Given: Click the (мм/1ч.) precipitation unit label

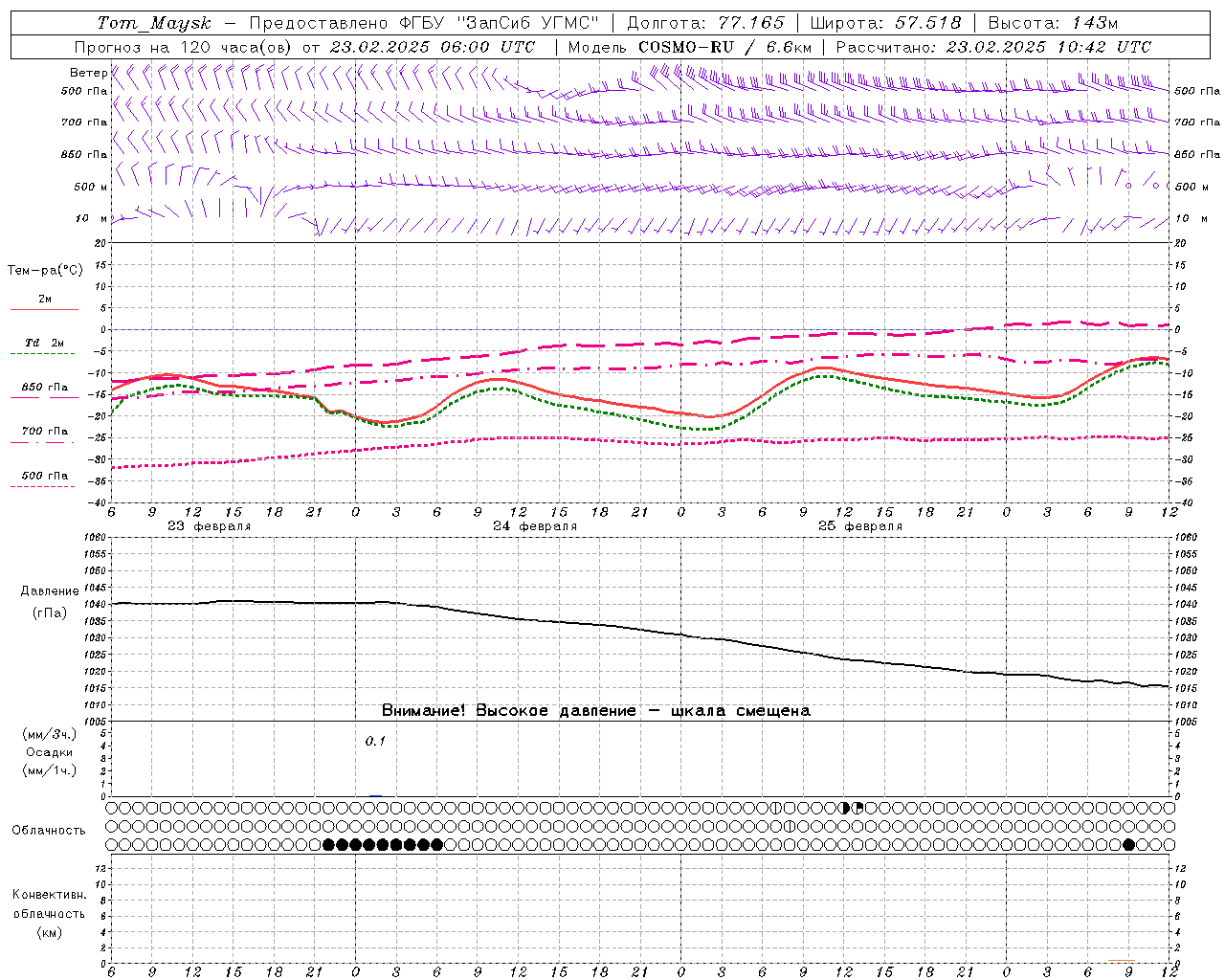Looking at the screenshot, I should (x=49, y=770).
